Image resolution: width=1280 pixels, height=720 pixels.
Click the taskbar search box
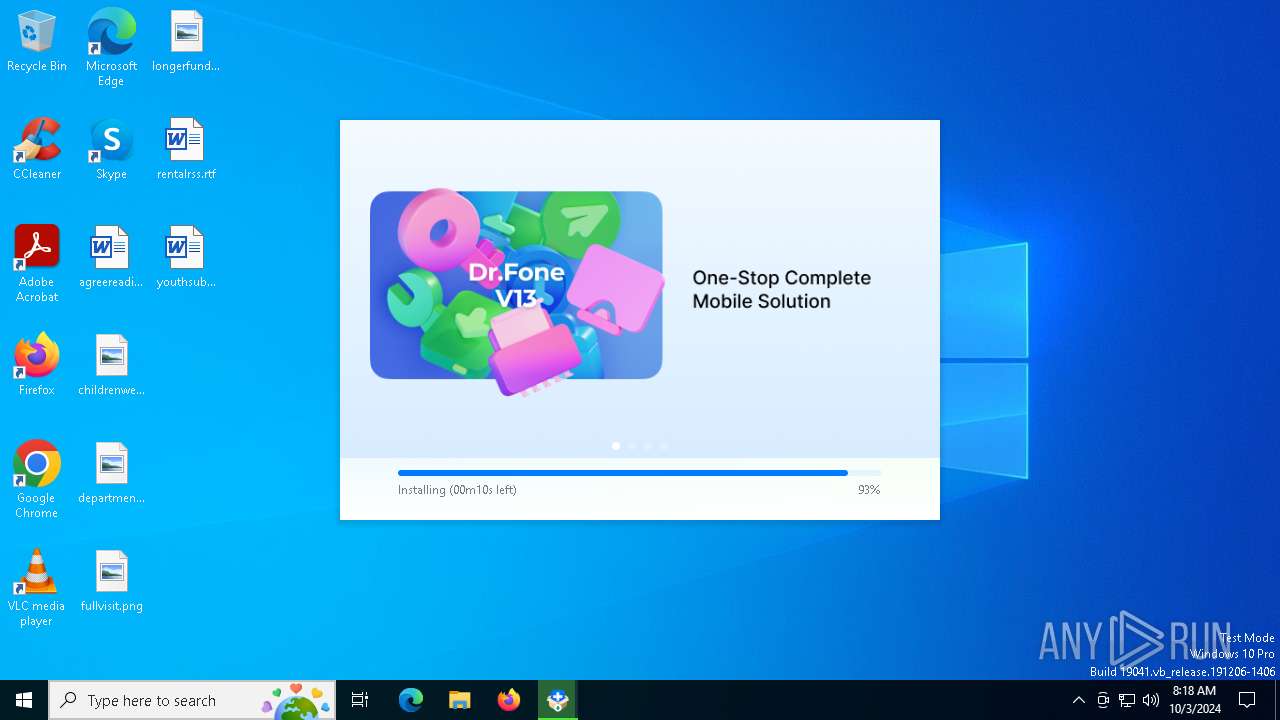pos(192,700)
